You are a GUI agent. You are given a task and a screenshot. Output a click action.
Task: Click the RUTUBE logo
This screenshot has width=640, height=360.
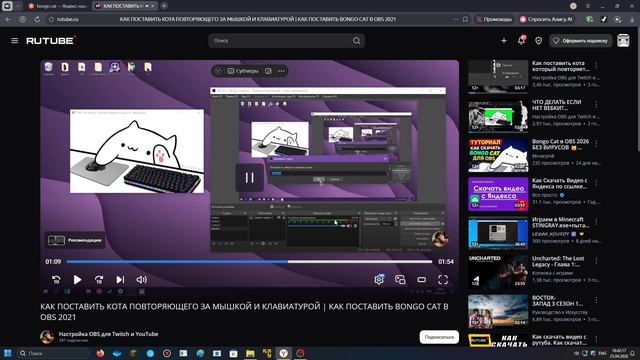51,40
